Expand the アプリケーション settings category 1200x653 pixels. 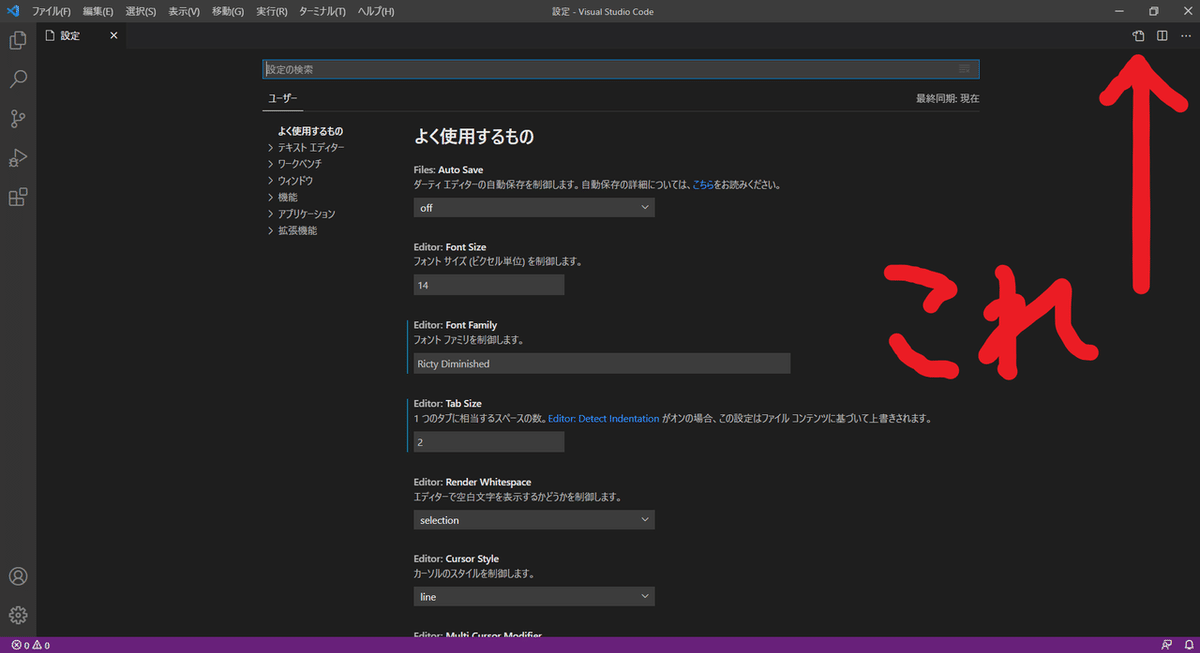302,214
